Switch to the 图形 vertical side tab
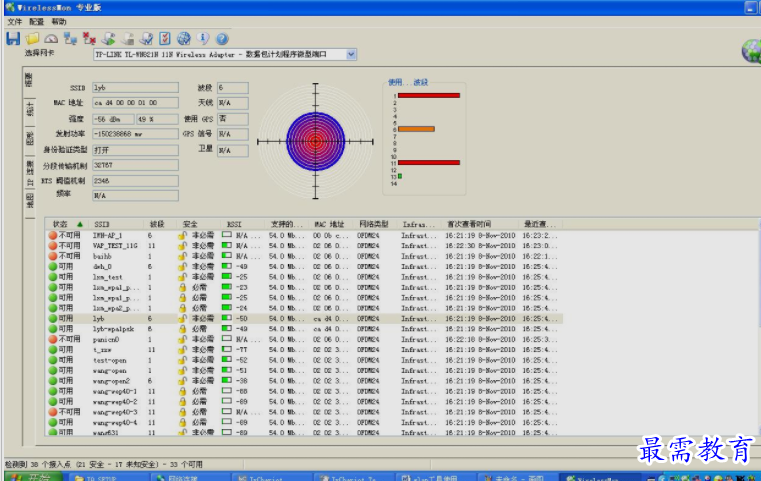 coord(30,138)
